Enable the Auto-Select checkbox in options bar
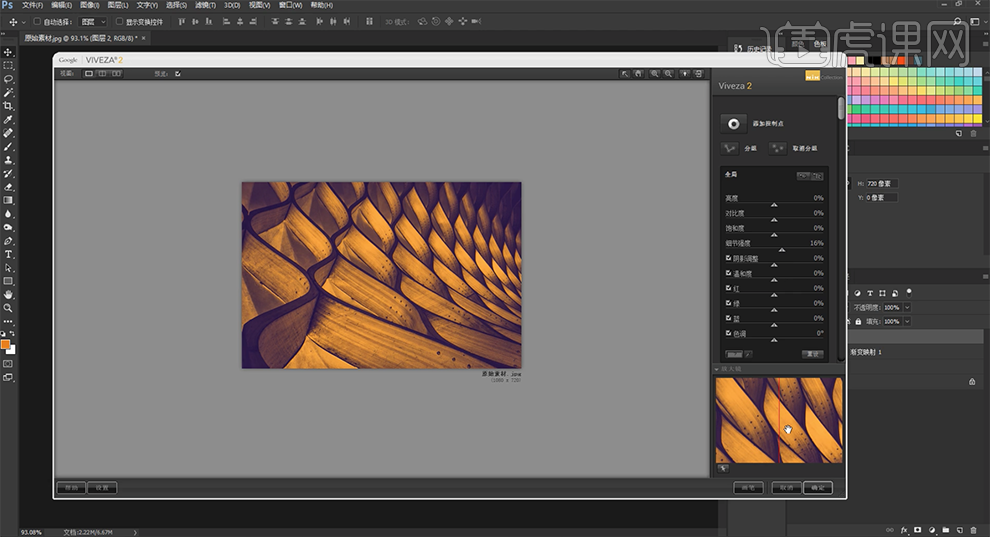Viewport: 990px width, 537px height. tap(38, 21)
